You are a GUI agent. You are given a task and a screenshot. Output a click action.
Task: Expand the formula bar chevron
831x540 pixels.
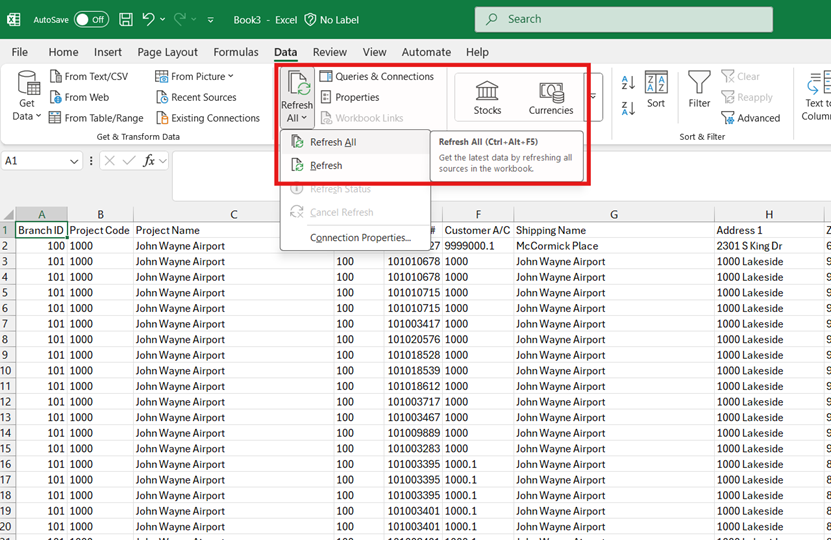(x=163, y=161)
